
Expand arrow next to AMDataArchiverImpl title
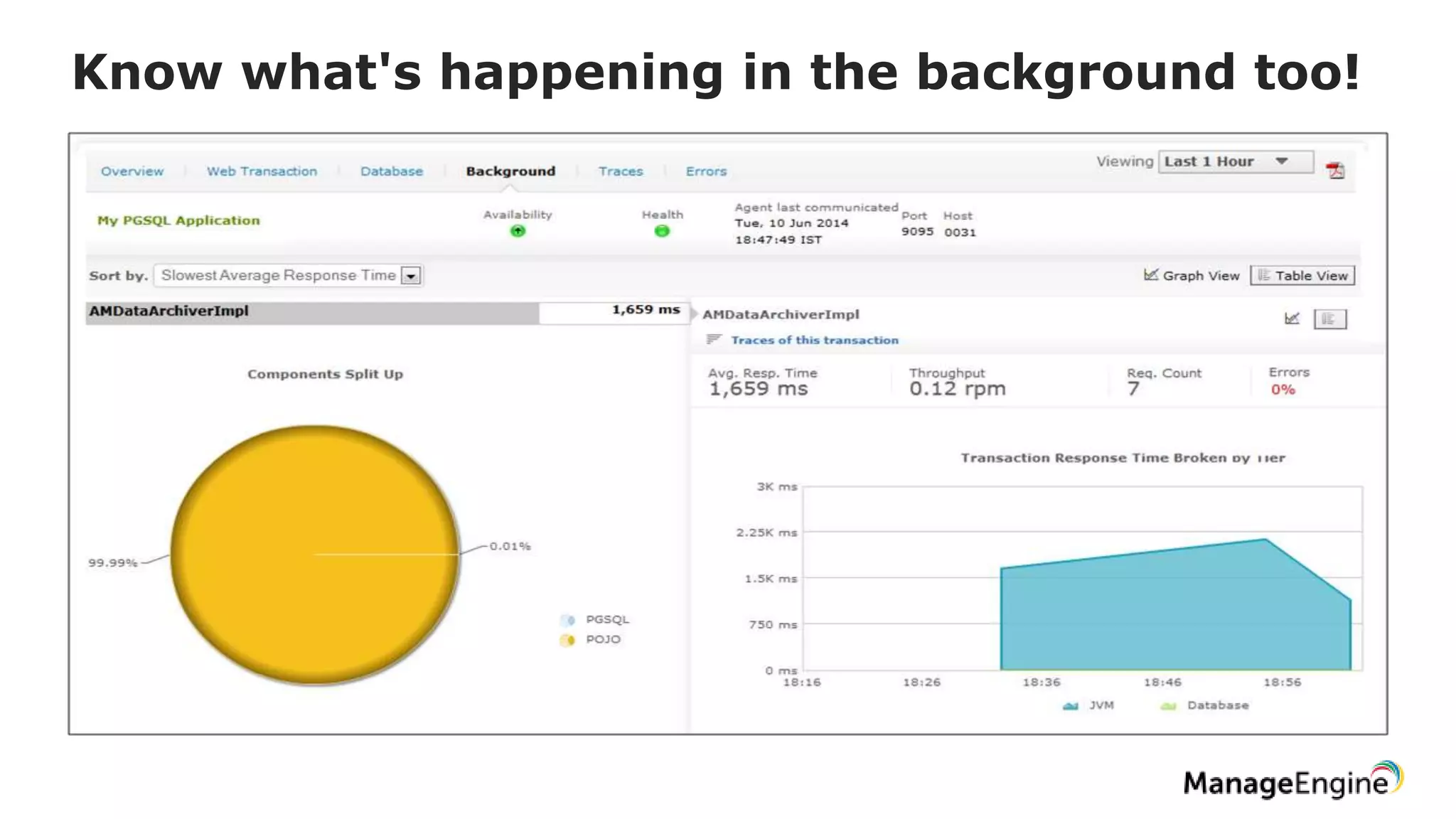tap(695, 314)
